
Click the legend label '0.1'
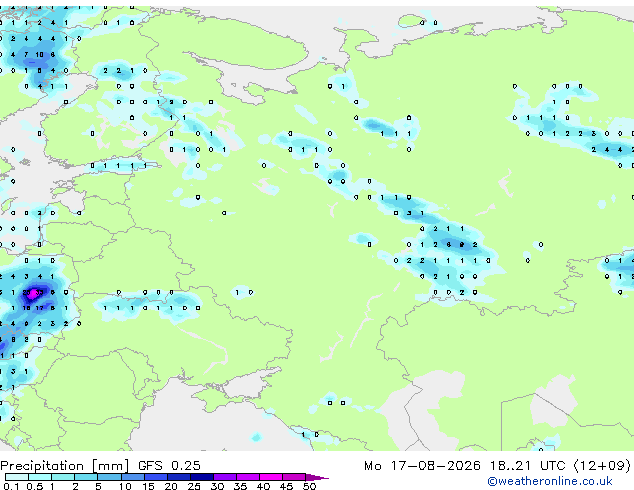click(12, 486)
